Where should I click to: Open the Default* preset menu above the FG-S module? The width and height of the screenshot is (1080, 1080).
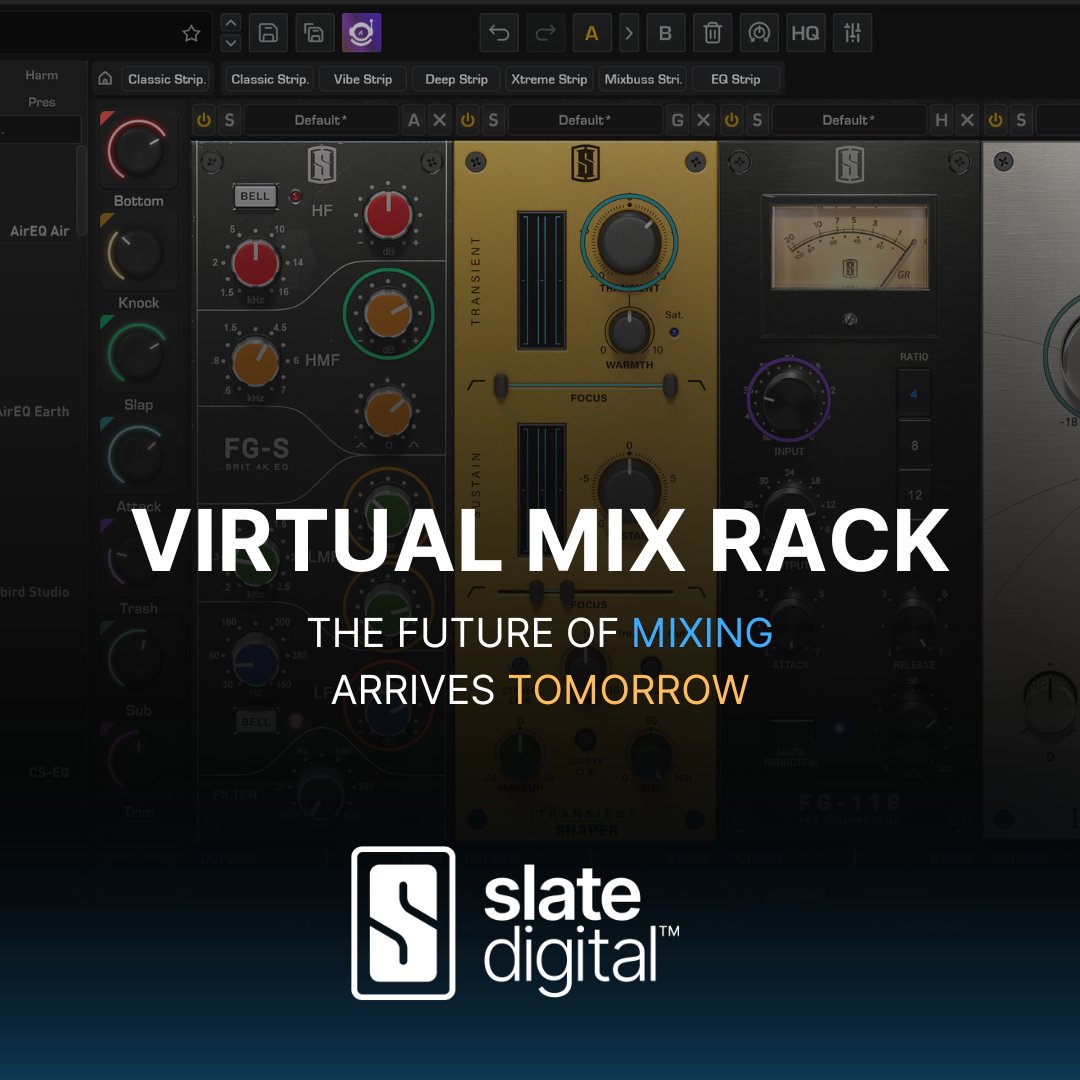(x=321, y=120)
